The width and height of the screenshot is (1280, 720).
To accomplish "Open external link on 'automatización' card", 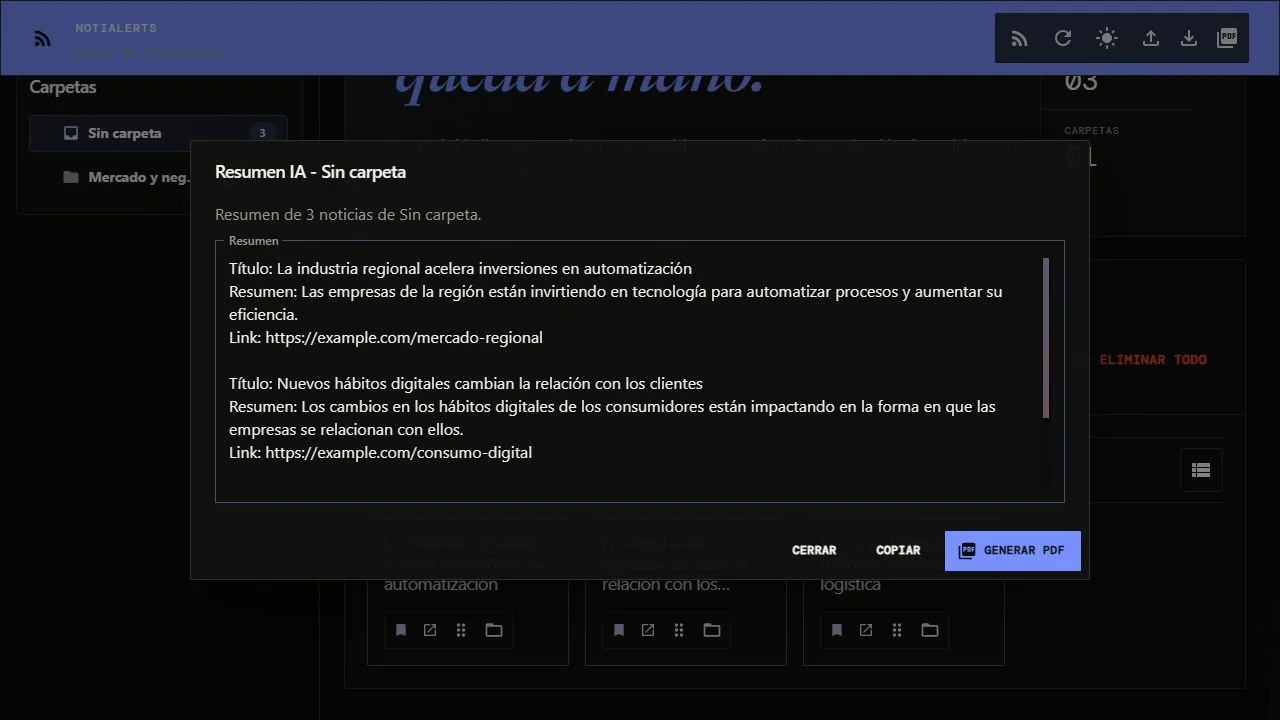I will coord(430,630).
